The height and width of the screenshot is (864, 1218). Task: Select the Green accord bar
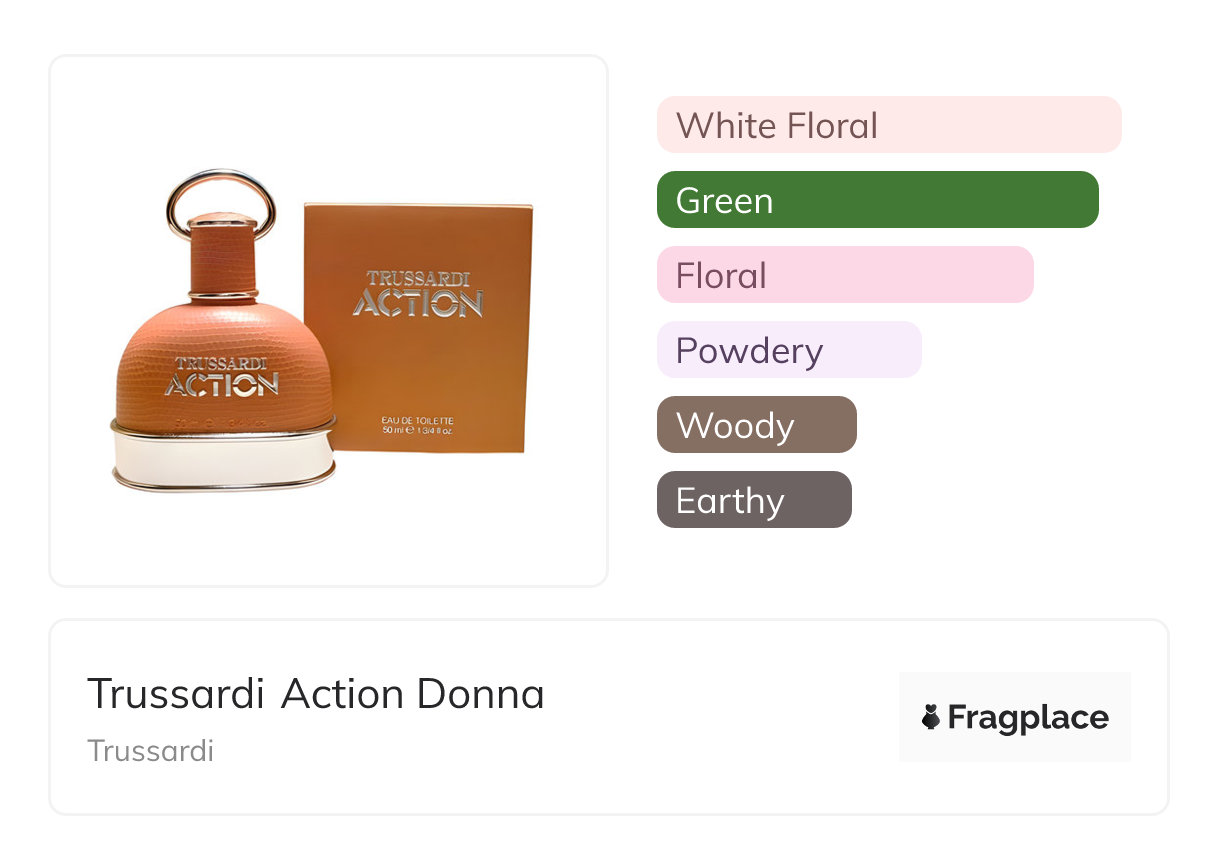coord(877,200)
